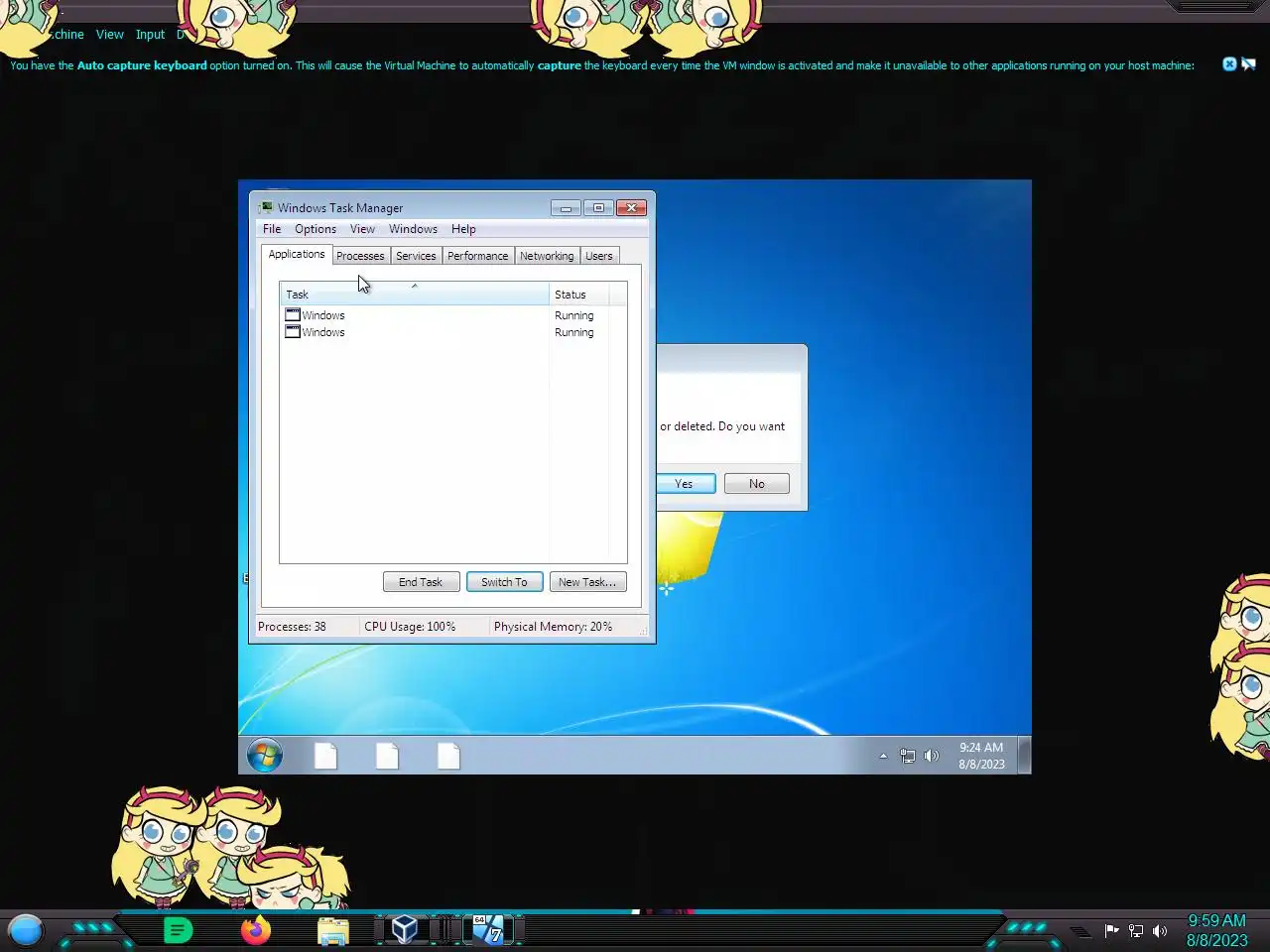Open the host Action Center flag icon
Viewport: 1270px width, 952px height.
pos(1111,930)
